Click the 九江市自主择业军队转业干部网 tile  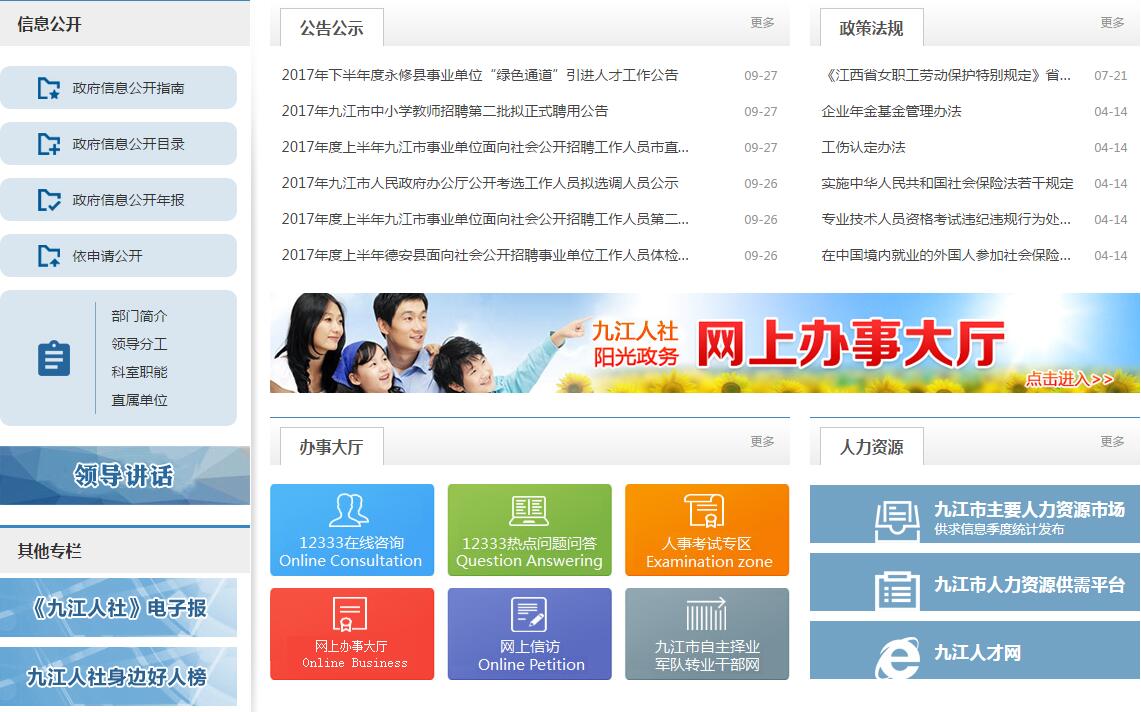[707, 634]
